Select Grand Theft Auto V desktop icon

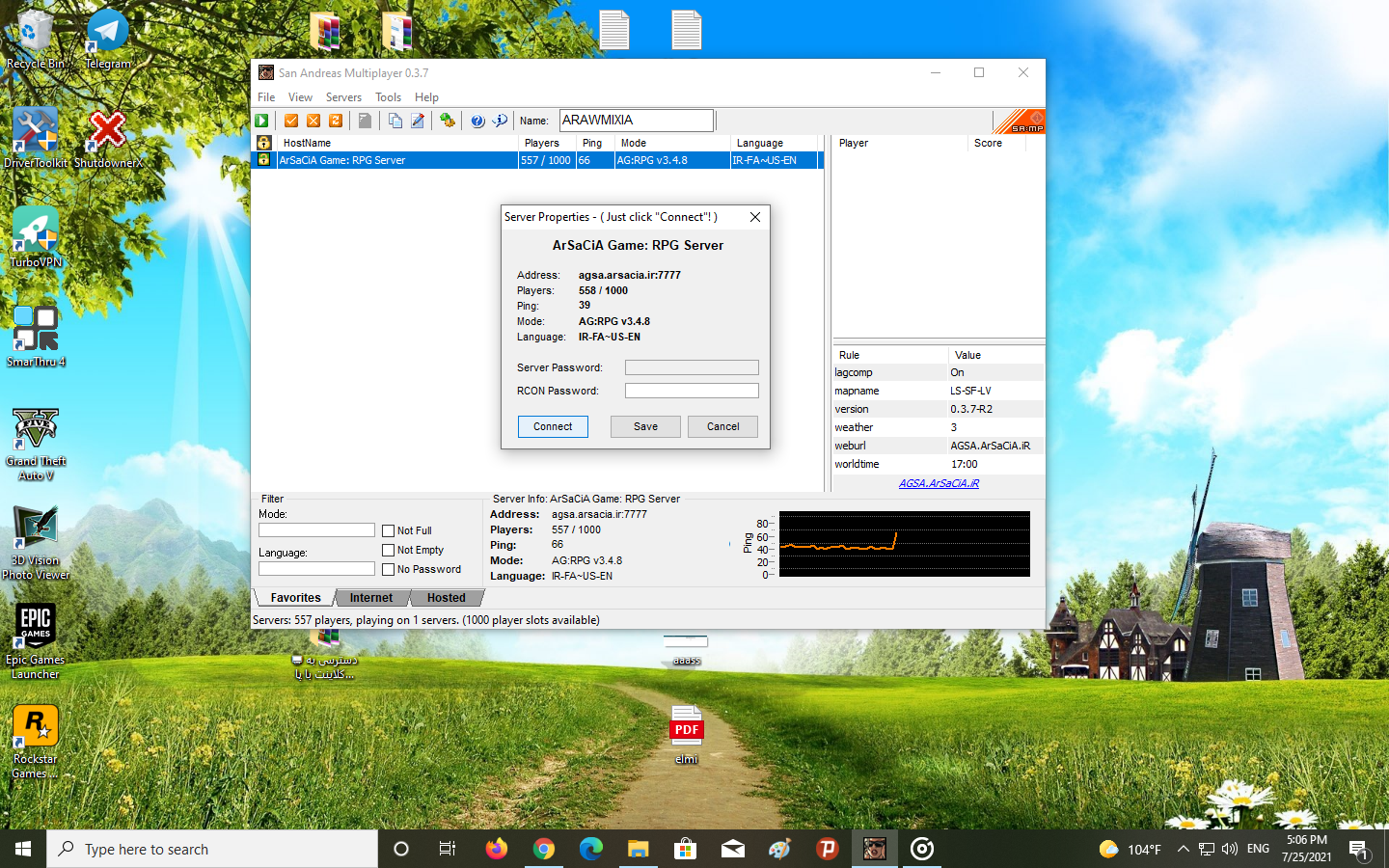(x=36, y=444)
